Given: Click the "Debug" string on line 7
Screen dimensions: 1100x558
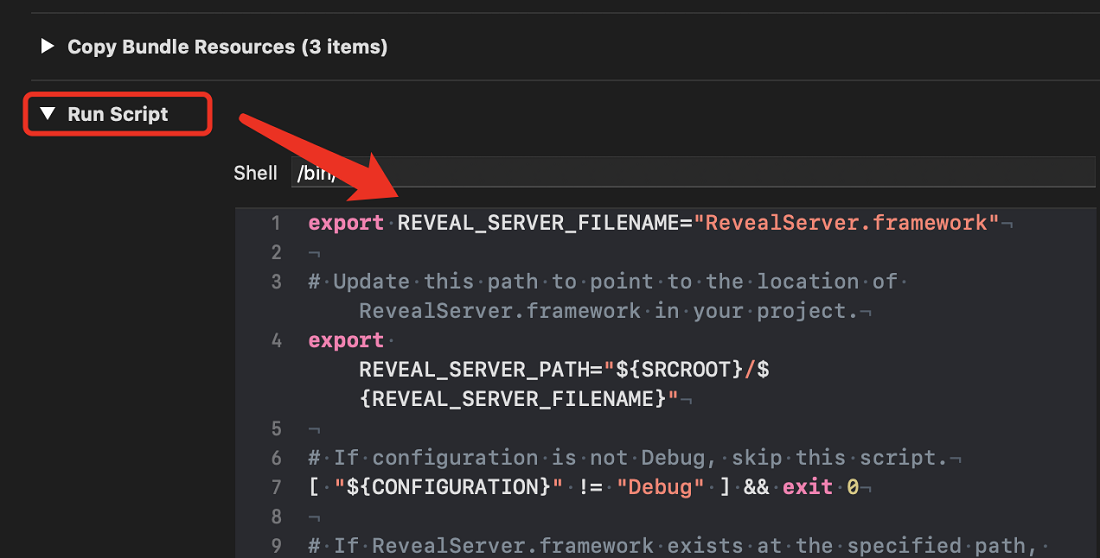Looking at the screenshot, I should coord(660,487).
